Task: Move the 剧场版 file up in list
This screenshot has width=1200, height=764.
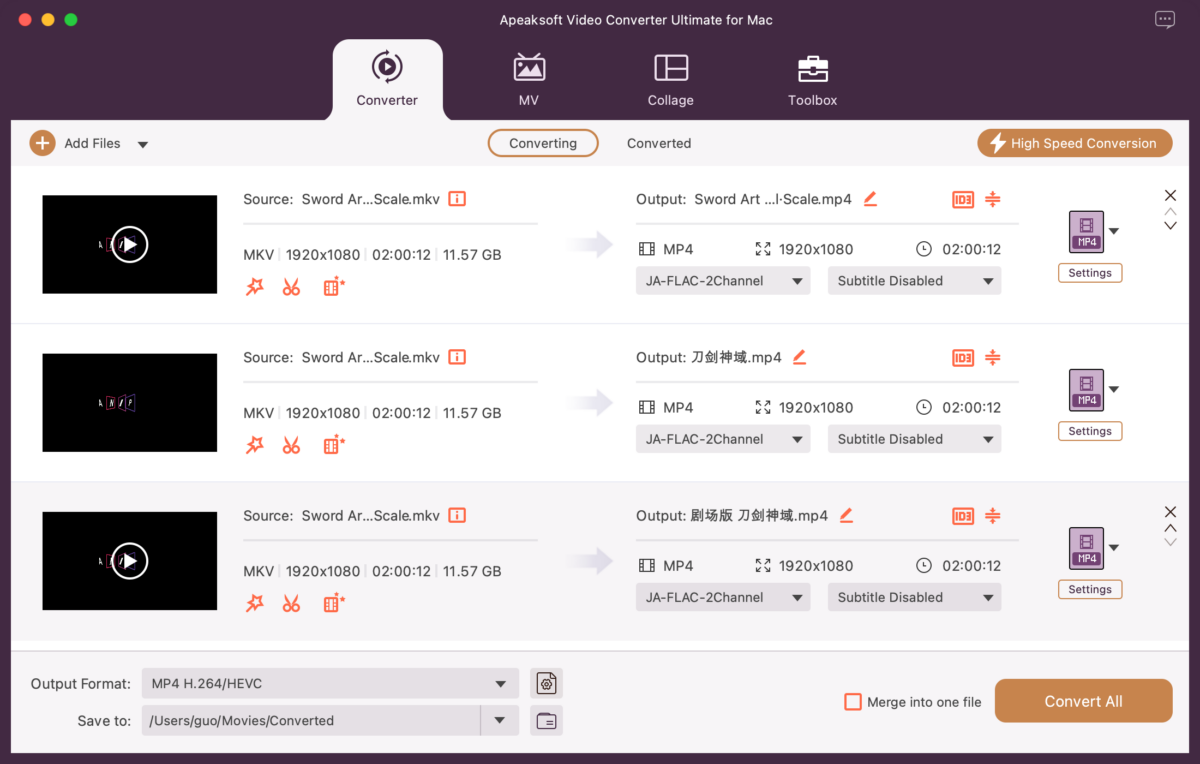Action: click(x=1170, y=527)
